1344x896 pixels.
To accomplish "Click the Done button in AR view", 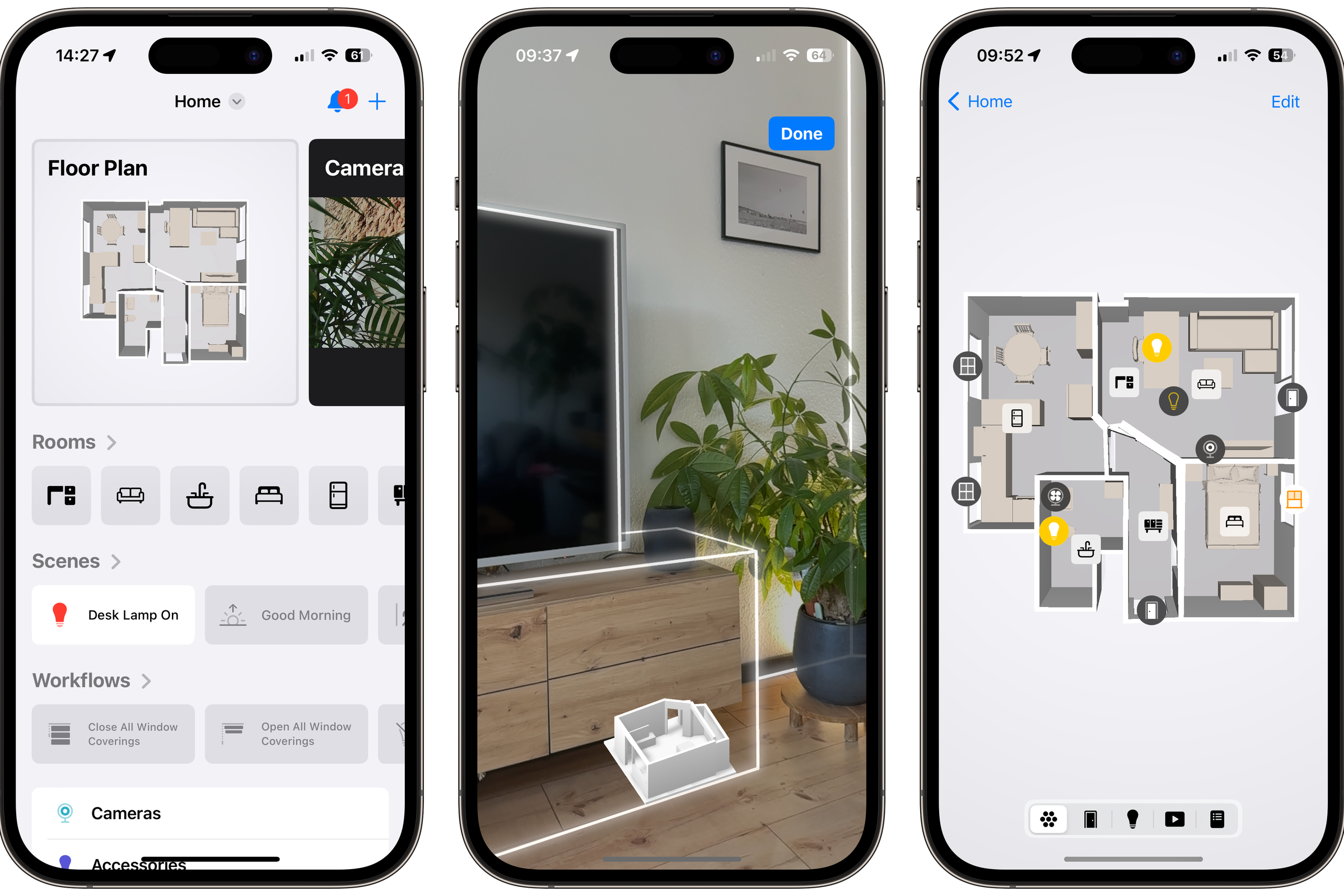I will tap(801, 134).
